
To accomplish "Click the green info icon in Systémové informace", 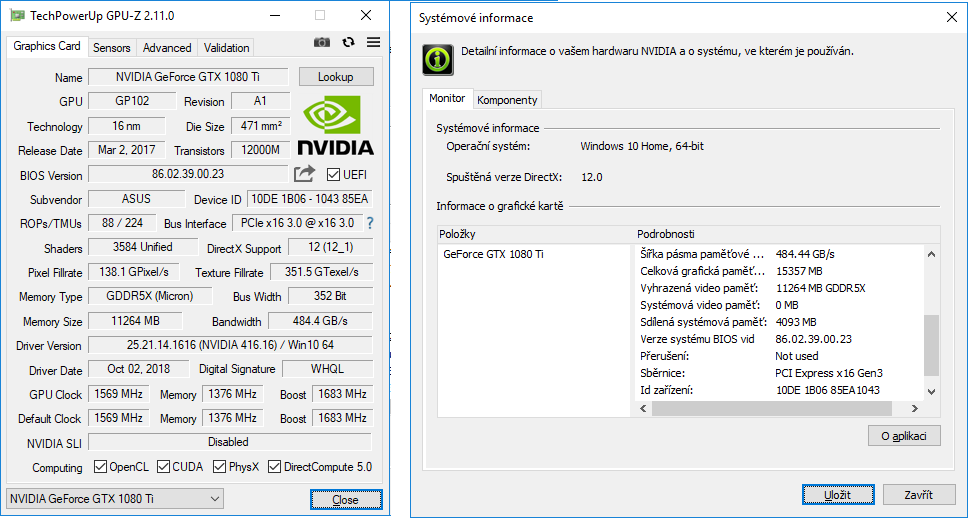I will (437, 58).
